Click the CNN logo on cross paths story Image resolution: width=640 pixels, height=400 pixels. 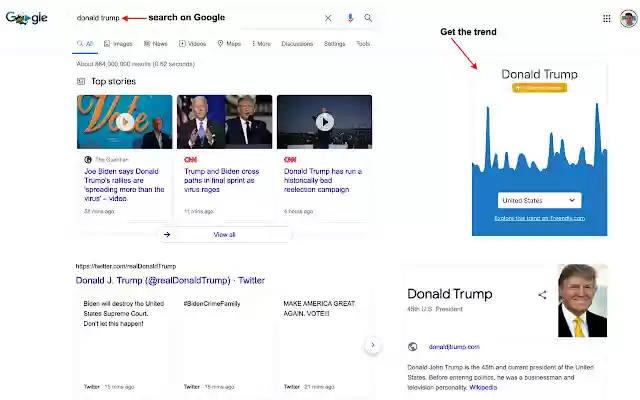[190, 160]
